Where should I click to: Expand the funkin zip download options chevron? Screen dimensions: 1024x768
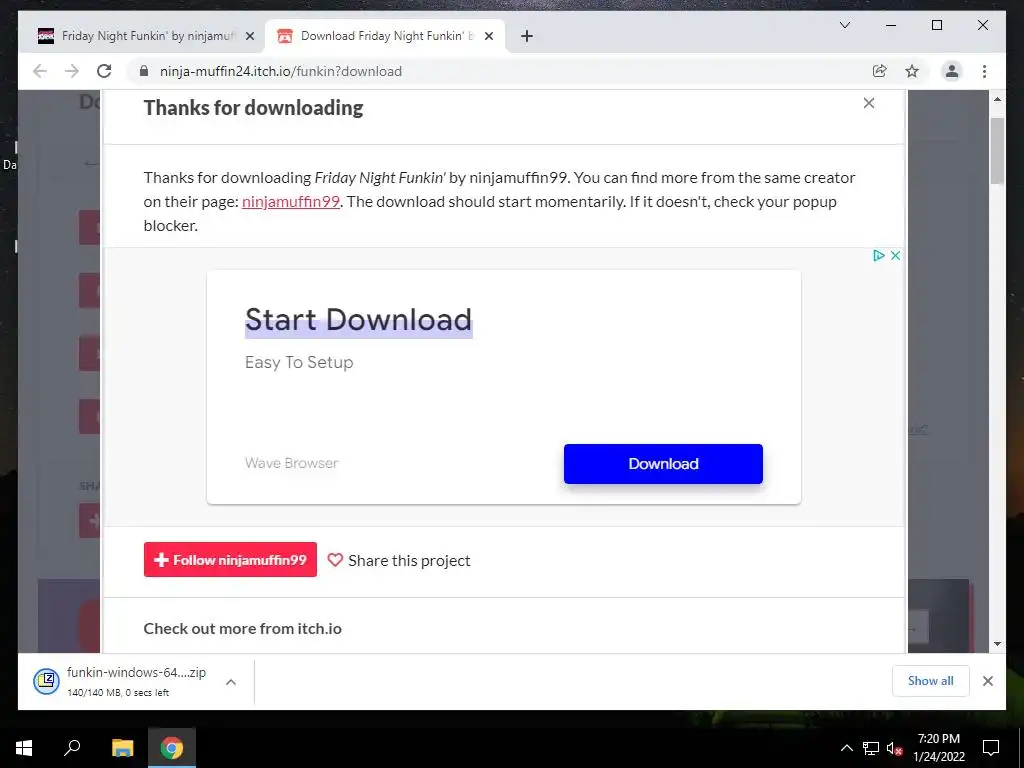(231, 682)
